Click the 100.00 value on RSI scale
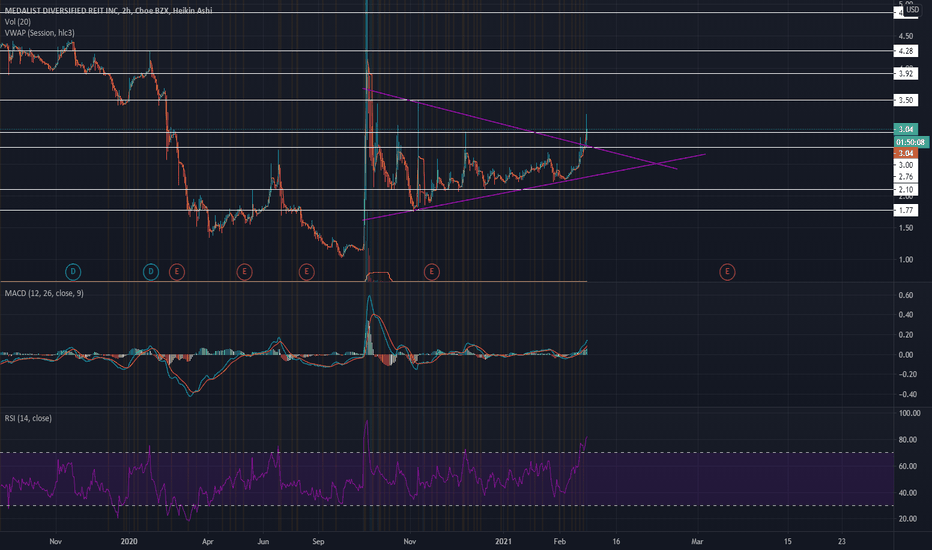Screen dimensions: 932x550 click(x=909, y=413)
